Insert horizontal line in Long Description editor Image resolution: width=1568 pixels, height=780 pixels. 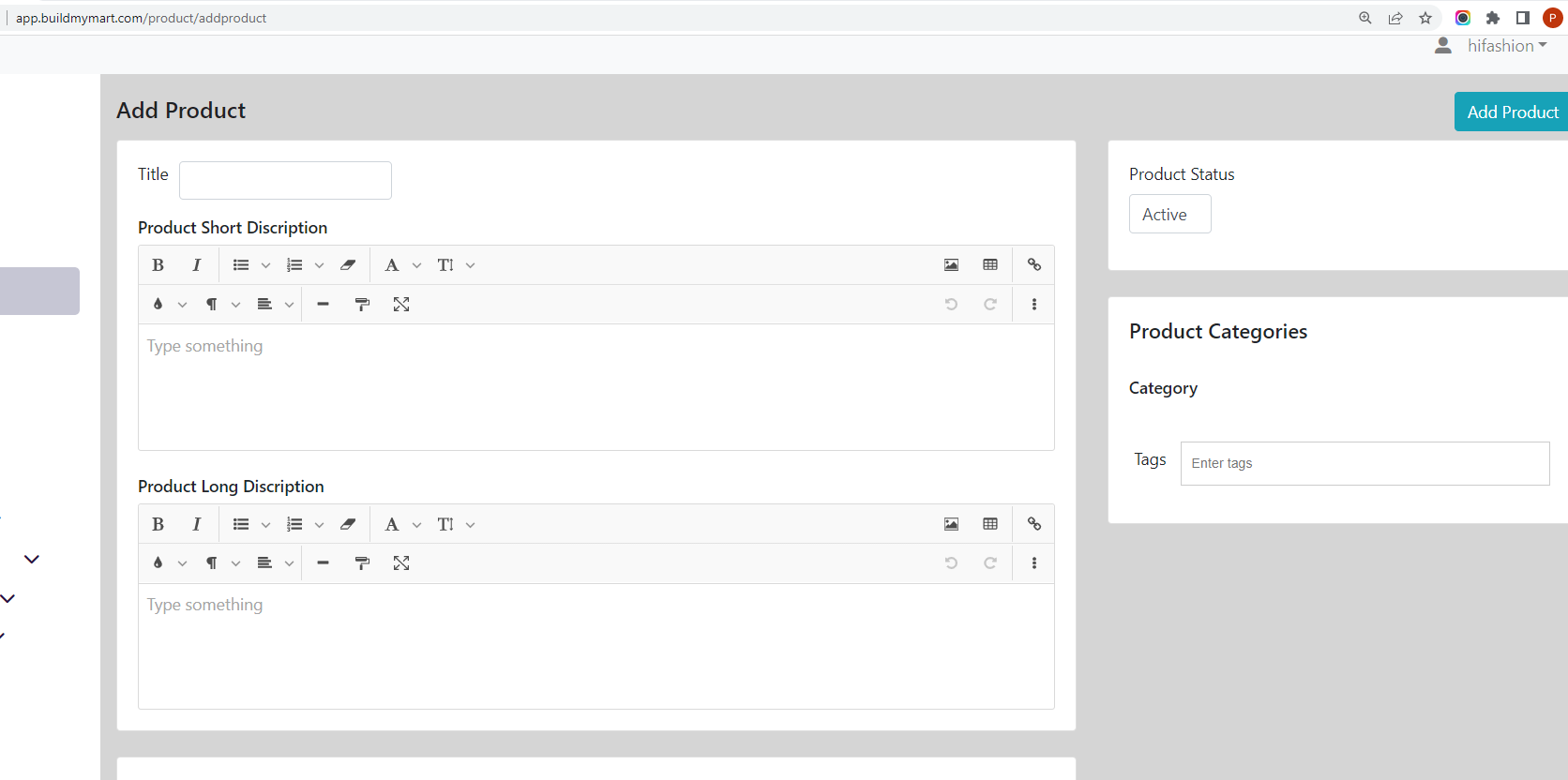point(323,563)
